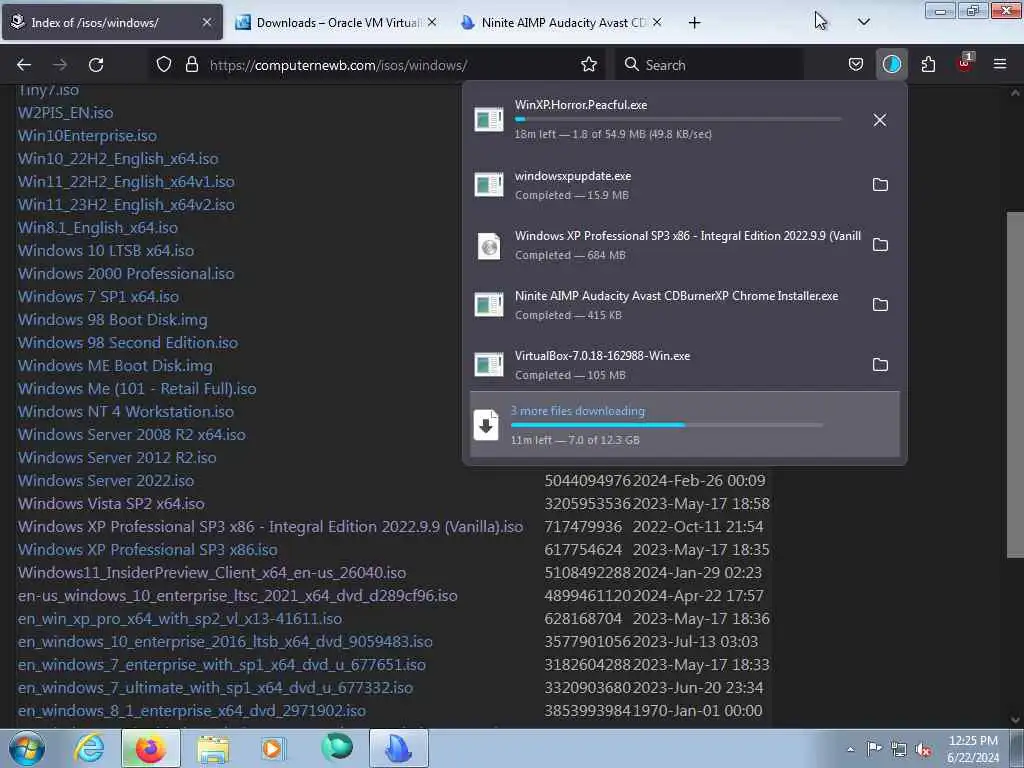Click the page vertical scrollbar thumb

tap(1015, 385)
